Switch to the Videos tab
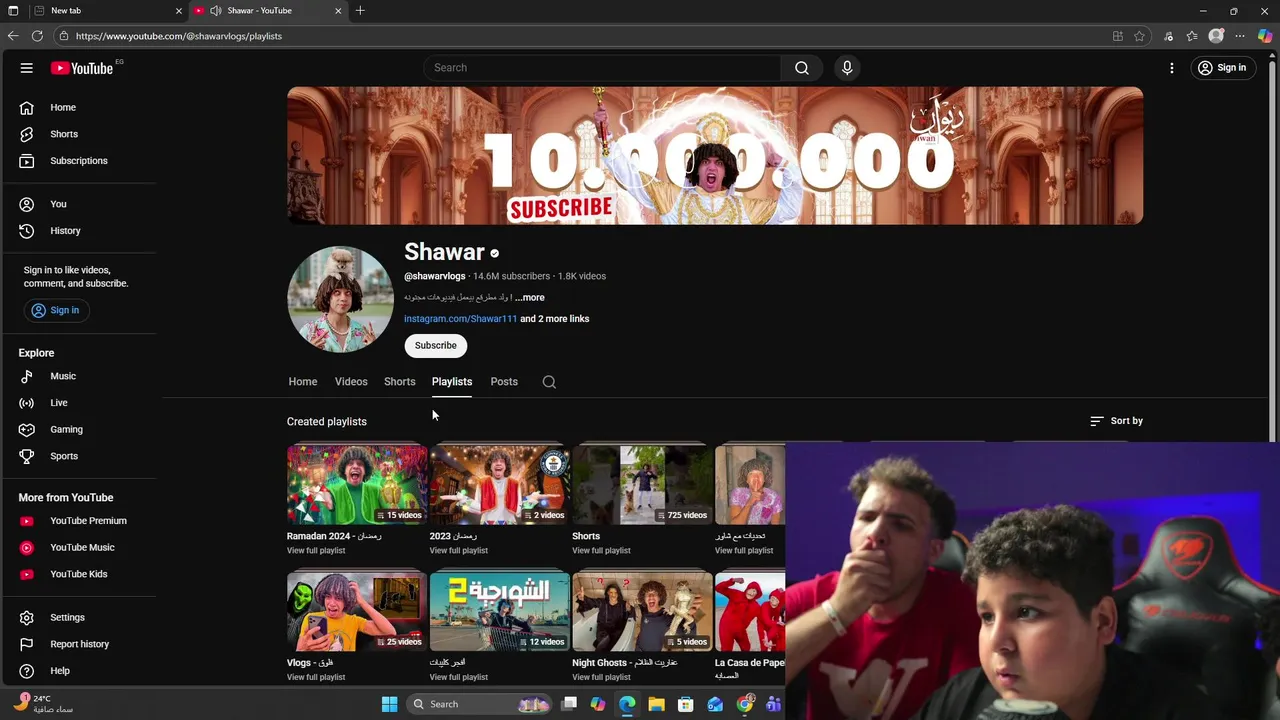1280x720 pixels. coord(351,382)
